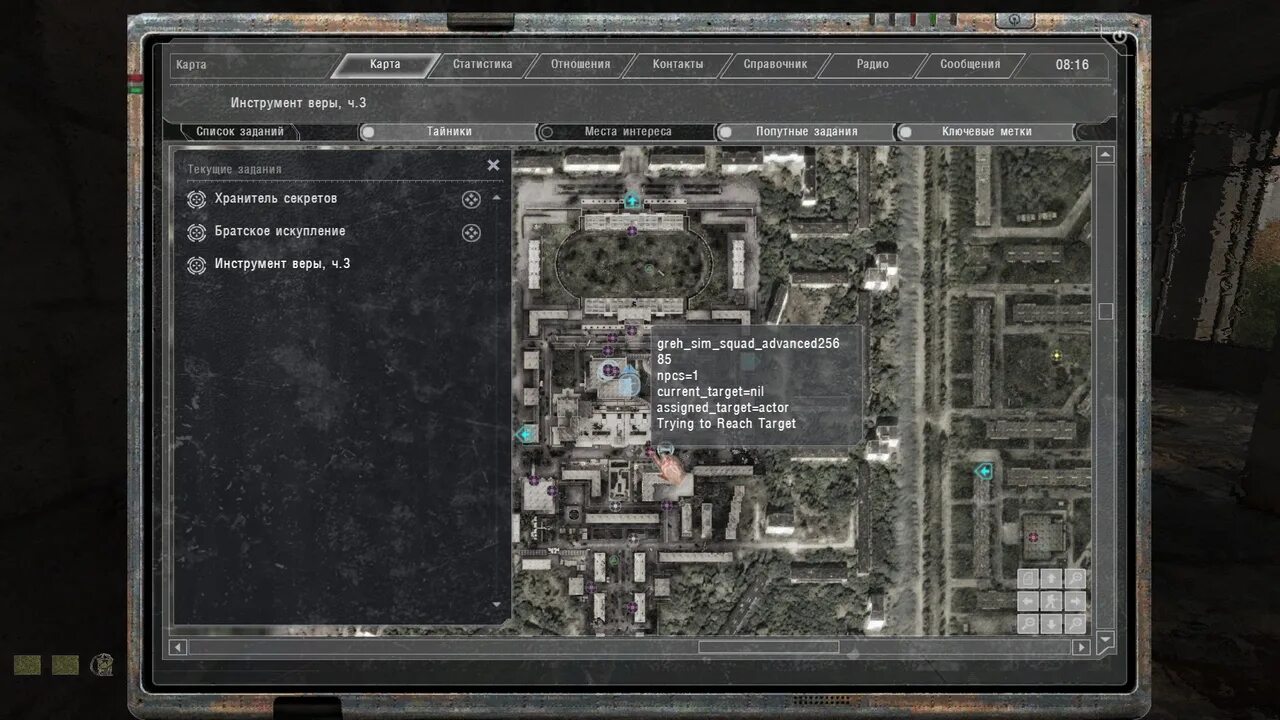The image size is (1280, 720).
Task: Open the Список заданий task list
Action: tap(240, 132)
